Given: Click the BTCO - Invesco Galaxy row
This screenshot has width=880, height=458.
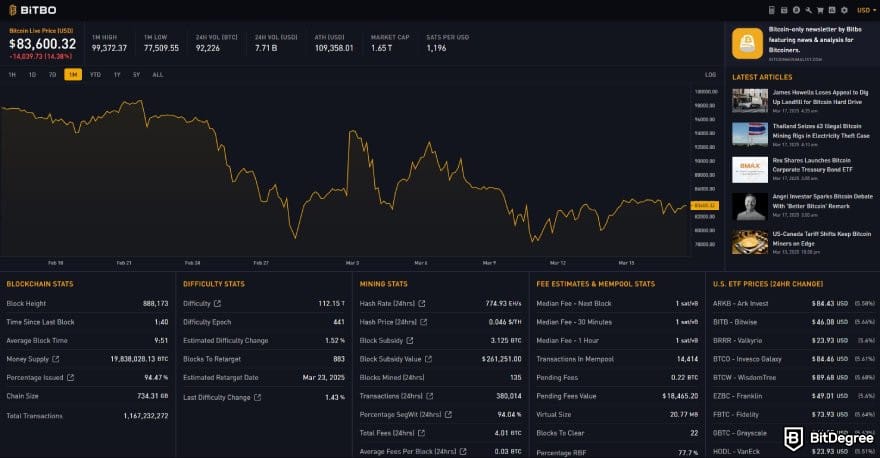Looking at the screenshot, I should pyautogui.click(x=794, y=359).
